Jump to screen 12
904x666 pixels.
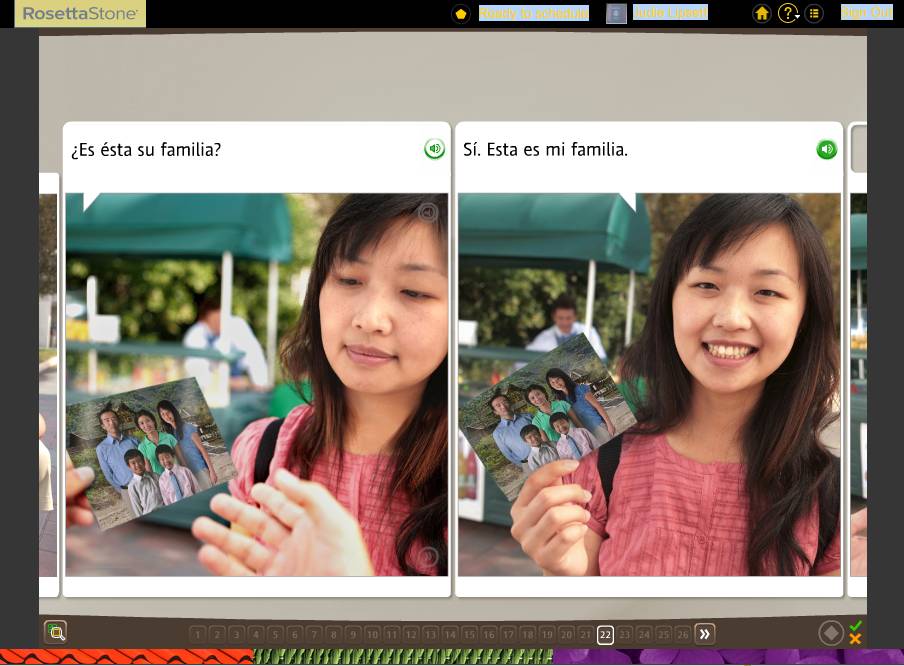click(411, 634)
